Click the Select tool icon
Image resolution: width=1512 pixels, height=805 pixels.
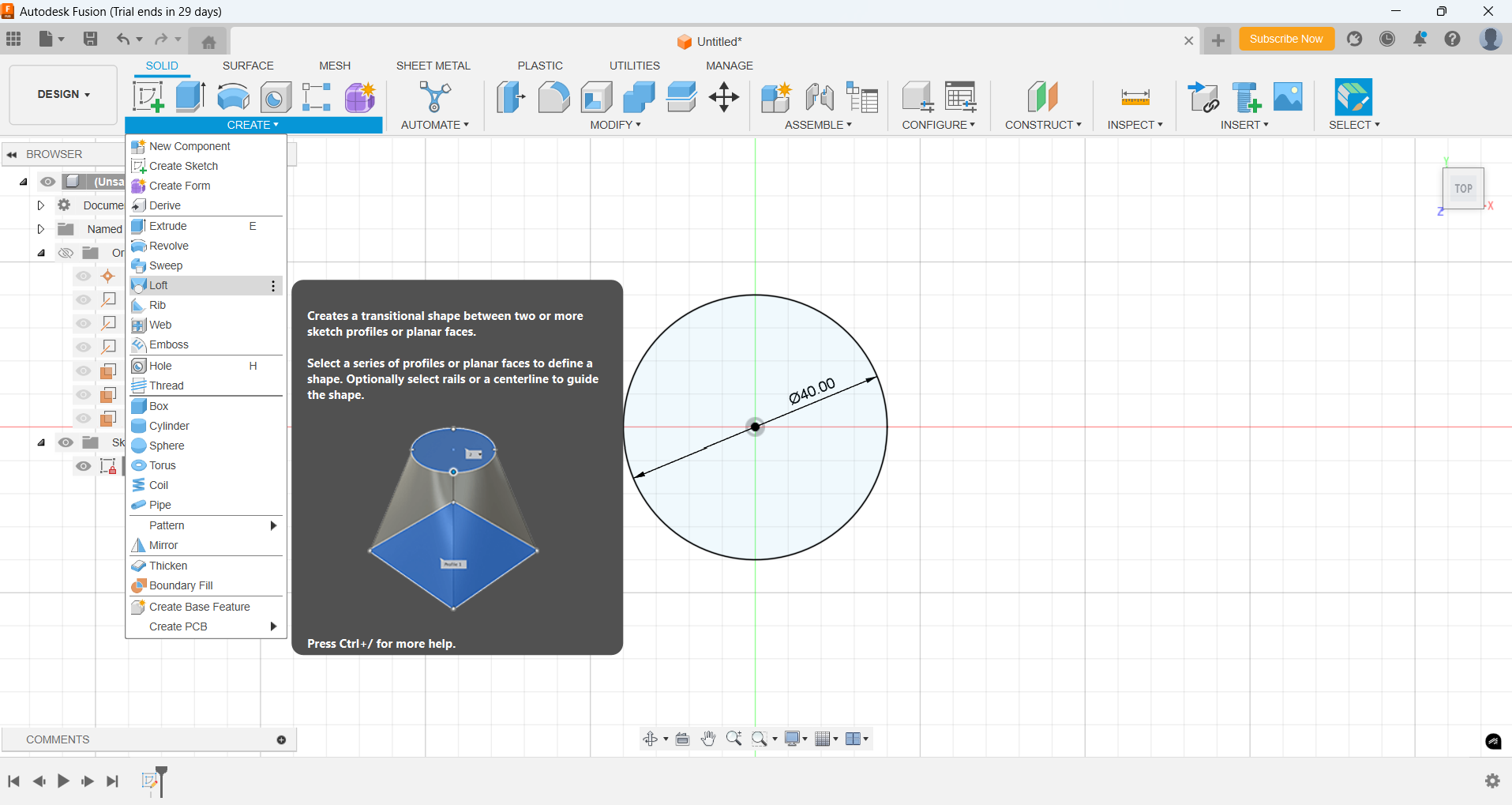(1353, 97)
